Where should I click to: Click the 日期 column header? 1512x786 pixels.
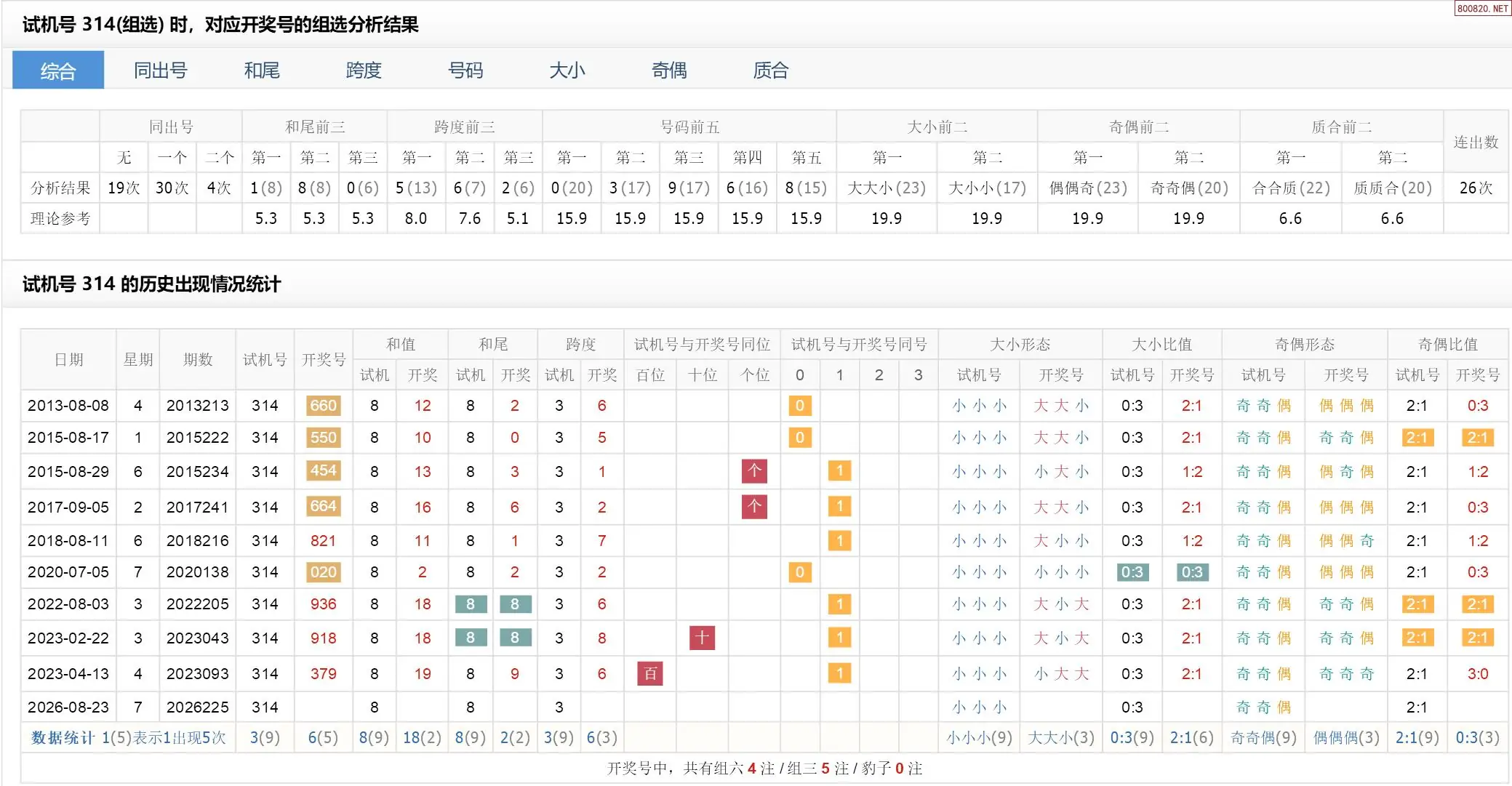pyautogui.click(x=69, y=360)
